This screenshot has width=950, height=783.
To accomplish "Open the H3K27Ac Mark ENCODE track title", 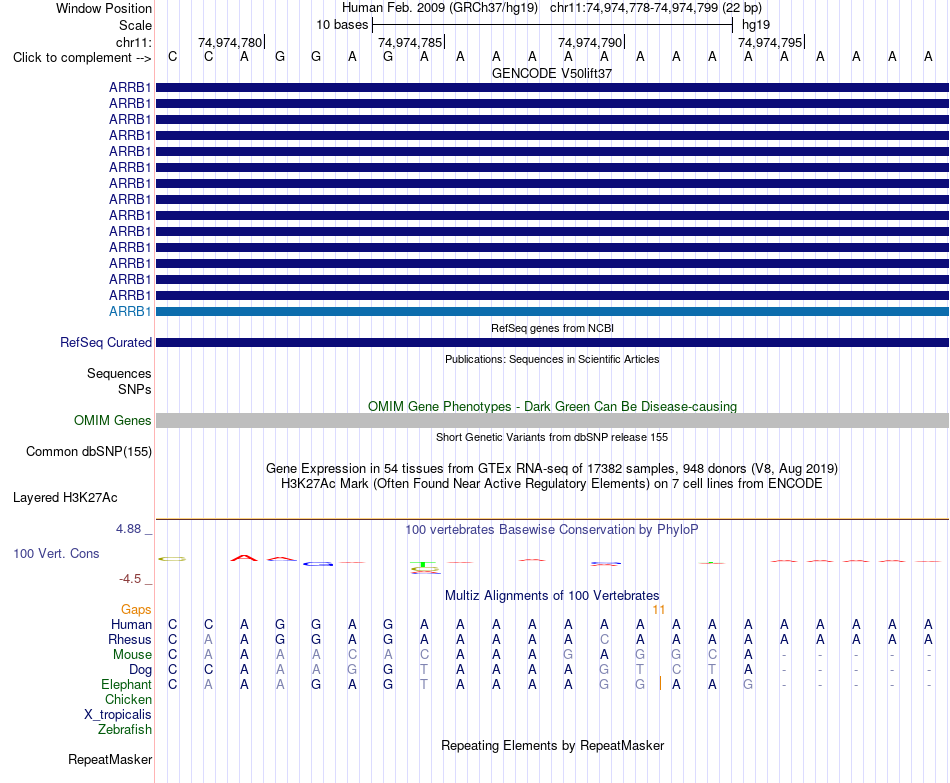I will click(x=552, y=484).
